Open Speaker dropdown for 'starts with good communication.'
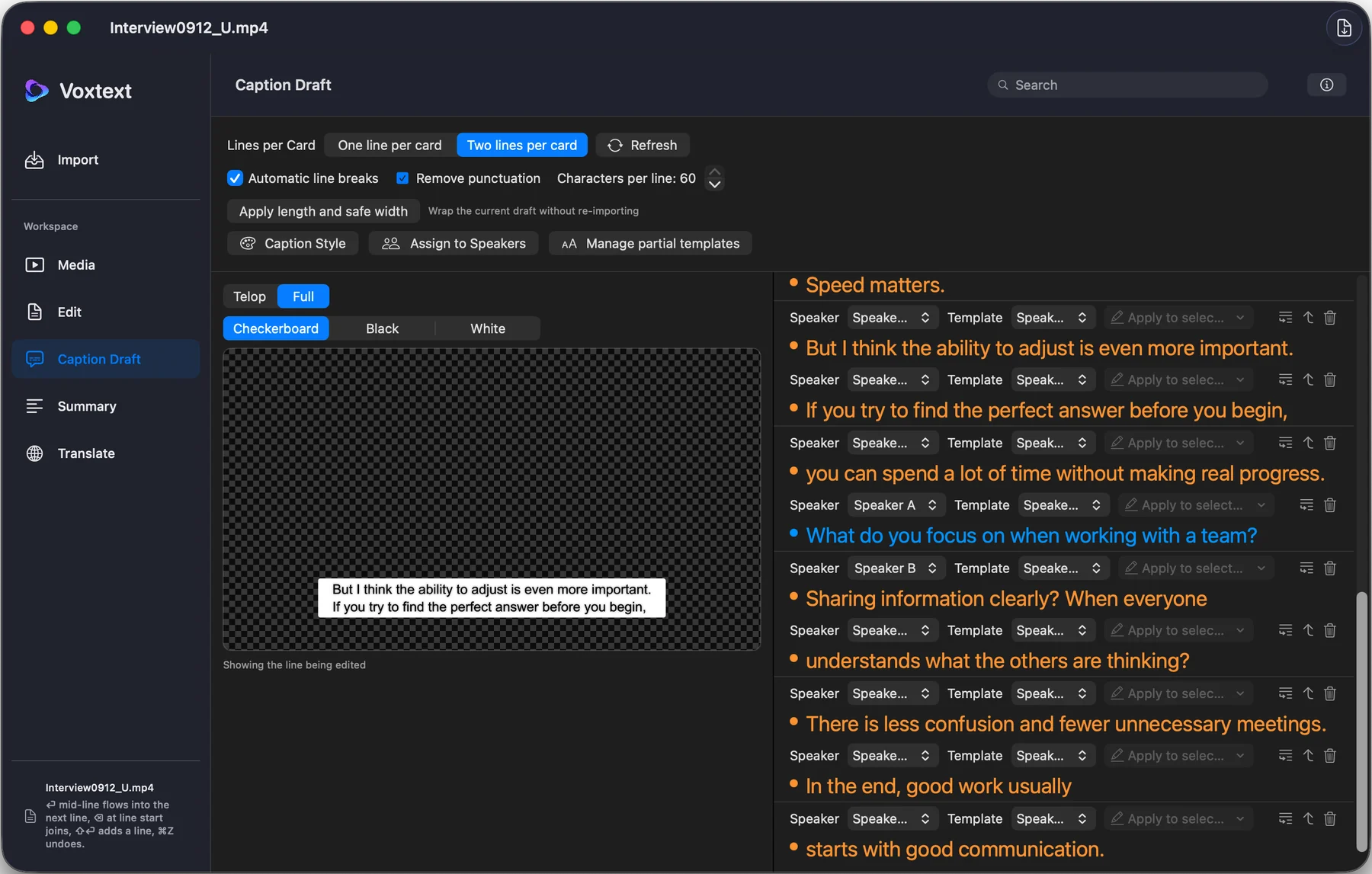This screenshot has height=874, width=1372. click(x=892, y=818)
